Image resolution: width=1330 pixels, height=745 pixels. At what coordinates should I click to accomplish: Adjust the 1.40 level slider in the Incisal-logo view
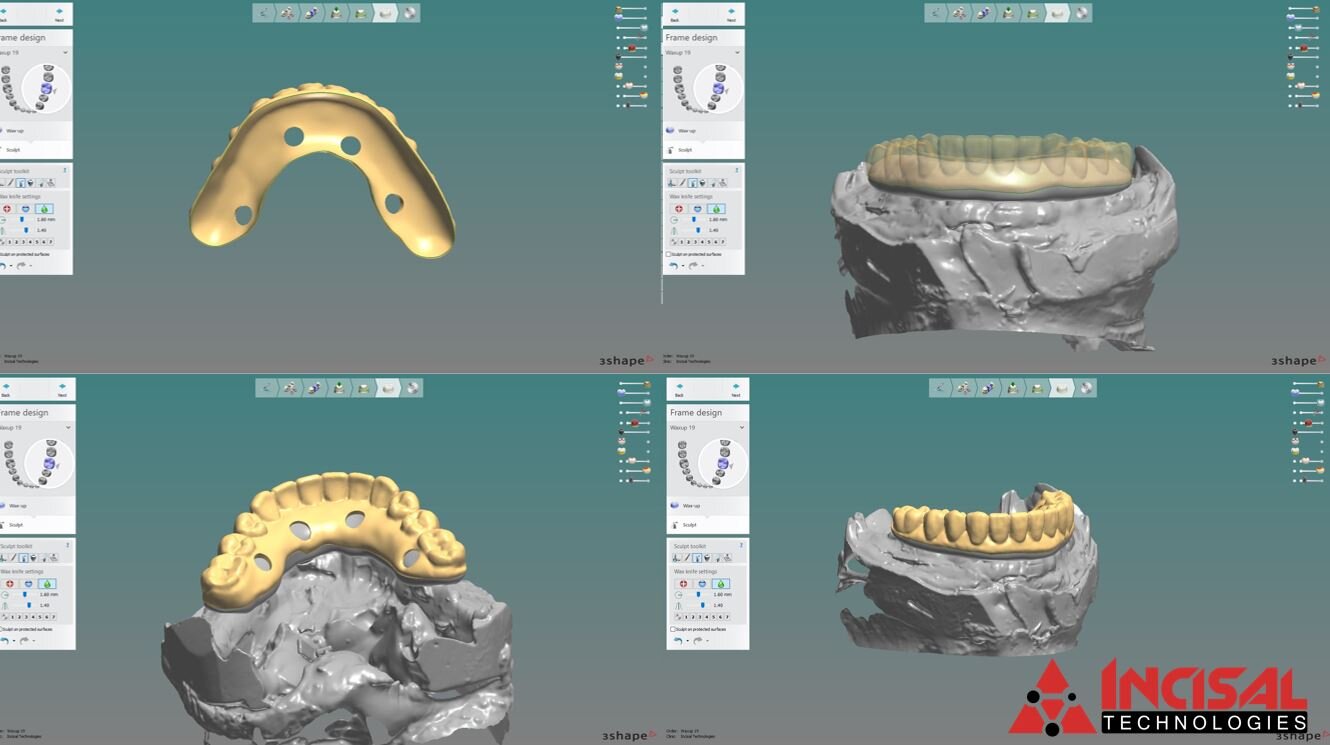point(703,605)
